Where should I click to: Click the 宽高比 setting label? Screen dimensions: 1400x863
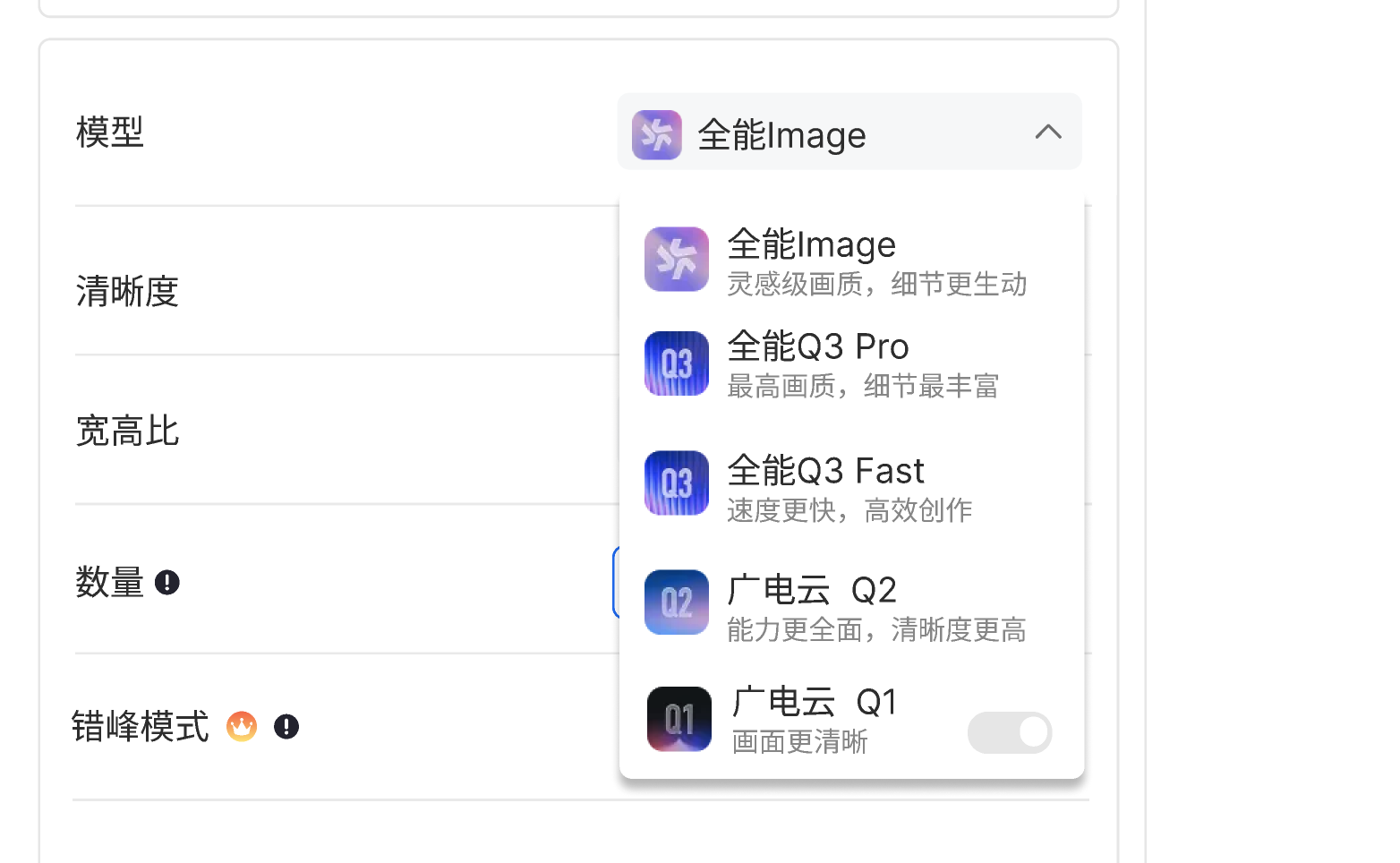[x=128, y=431]
